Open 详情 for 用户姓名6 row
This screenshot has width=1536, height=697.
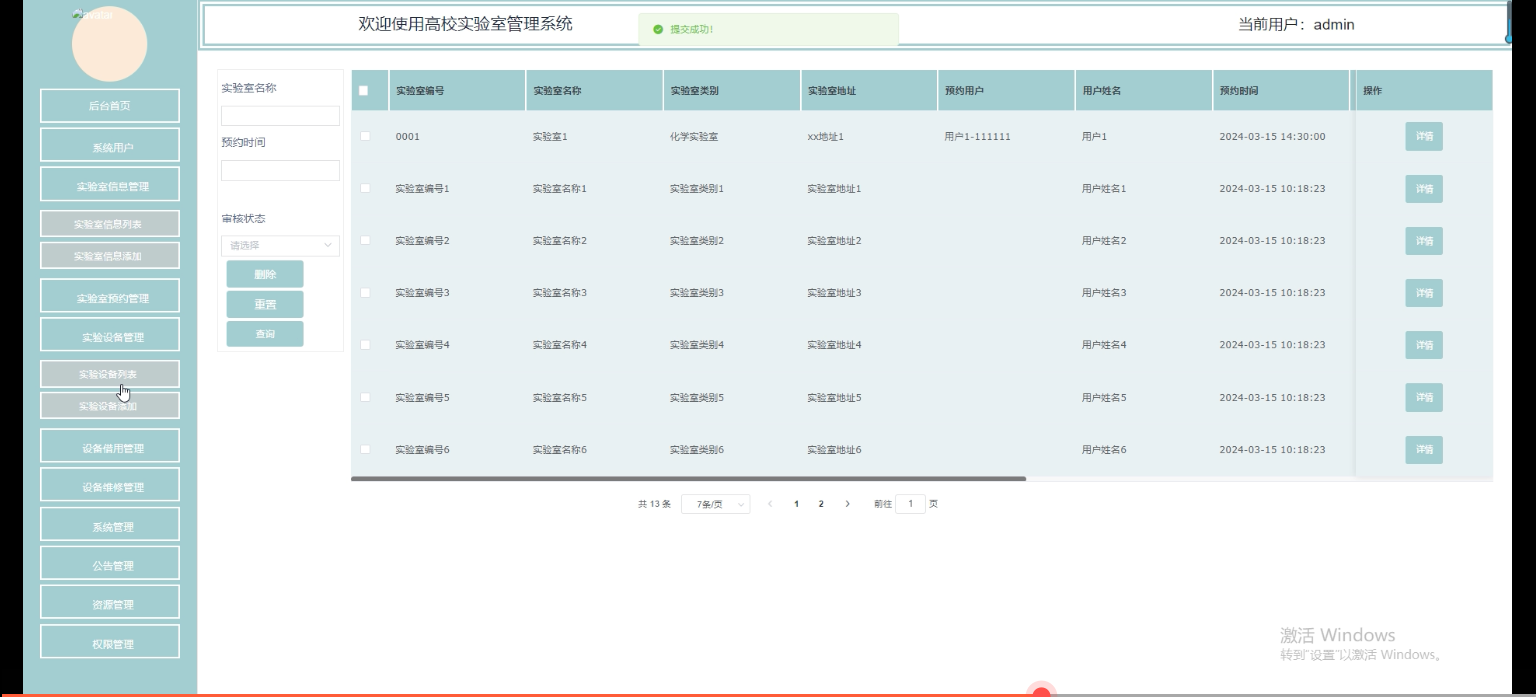coord(1424,449)
